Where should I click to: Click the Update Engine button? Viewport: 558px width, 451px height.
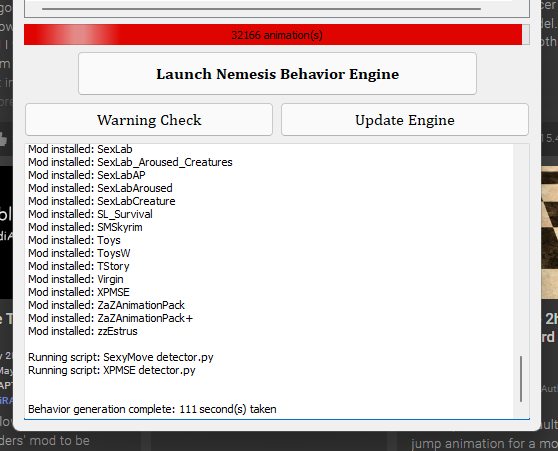click(x=405, y=120)
